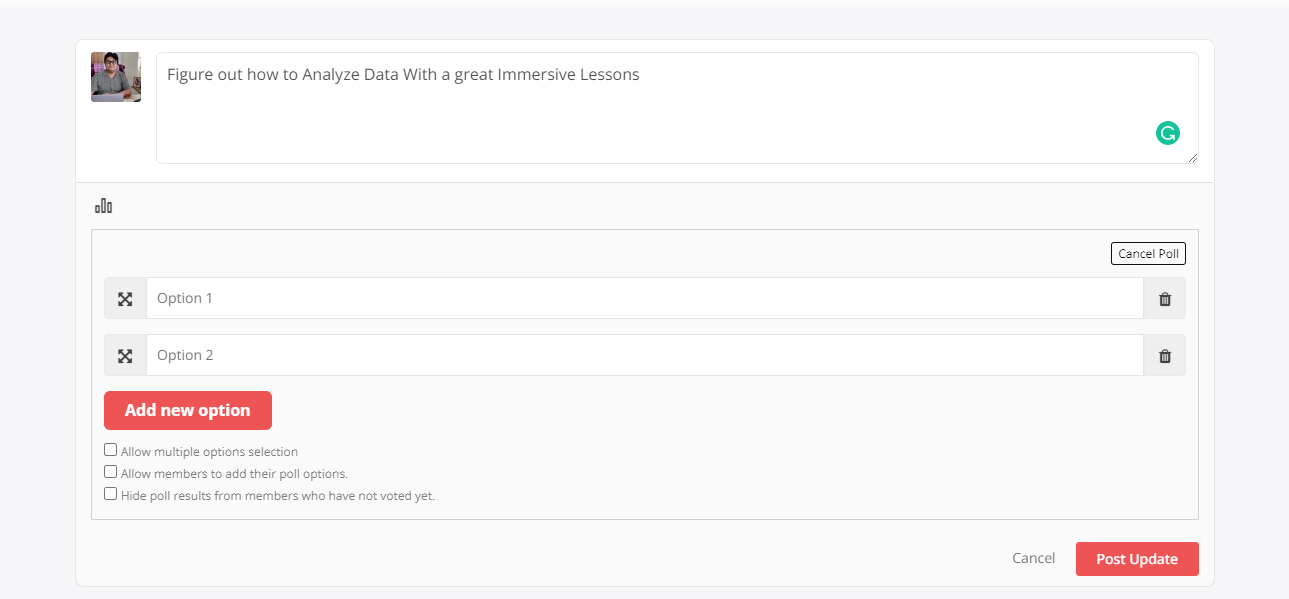Click 'Hide poll results from members' label text
Image resolution: width=1289 pixels, height=599 pixels.
[x=278, y=495]
